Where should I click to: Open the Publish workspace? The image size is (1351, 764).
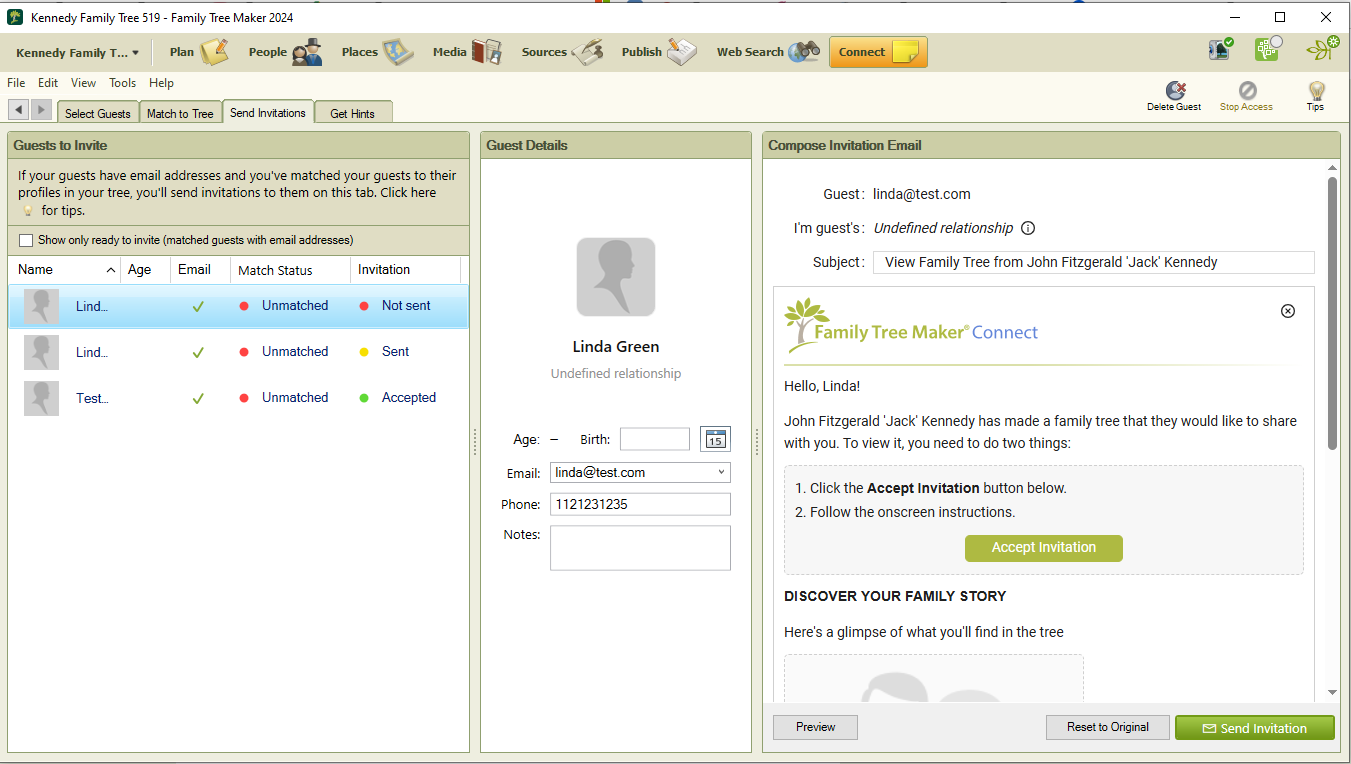[658, 52]
